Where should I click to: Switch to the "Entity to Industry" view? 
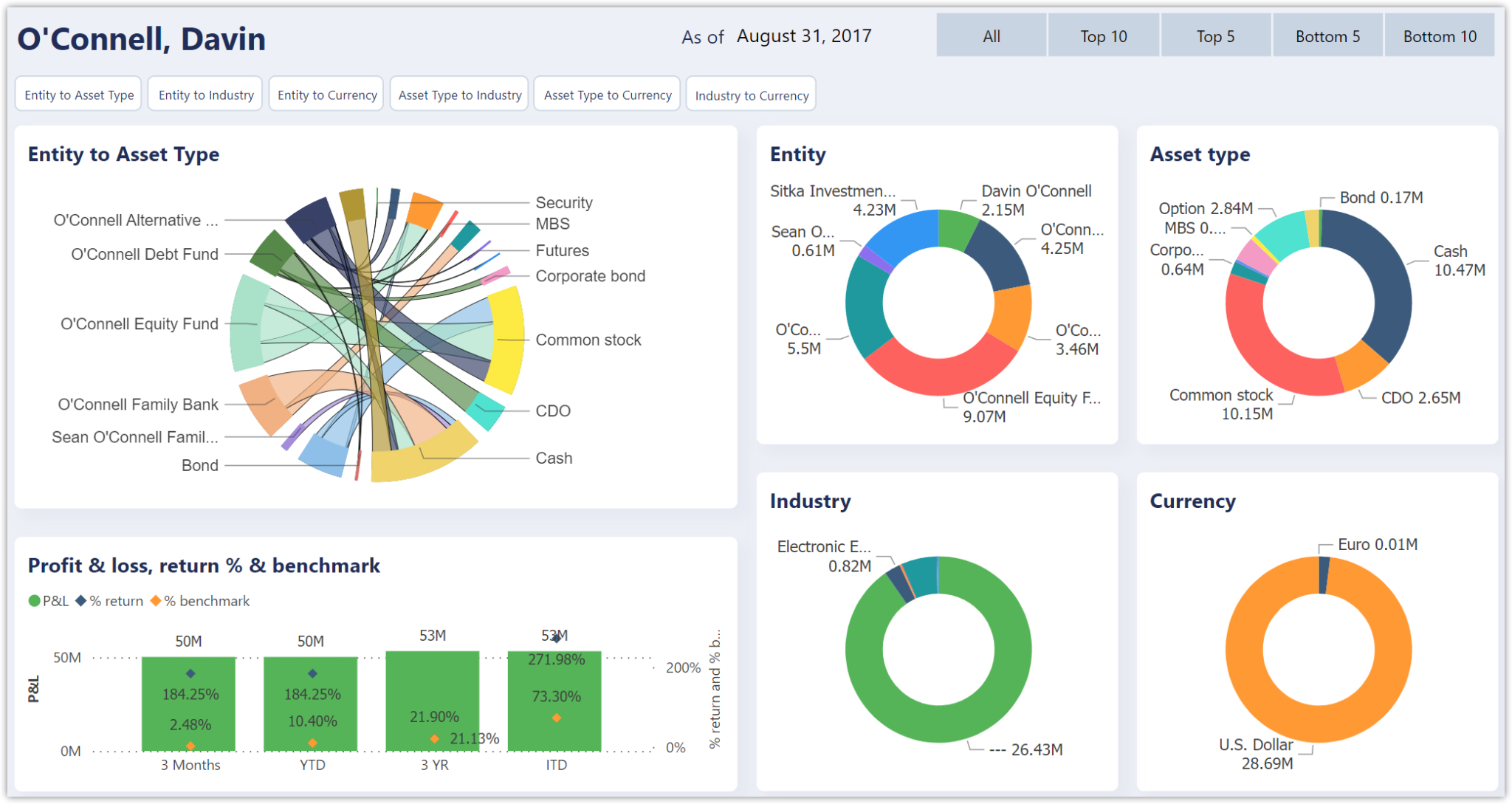click(x=205, y=94)
